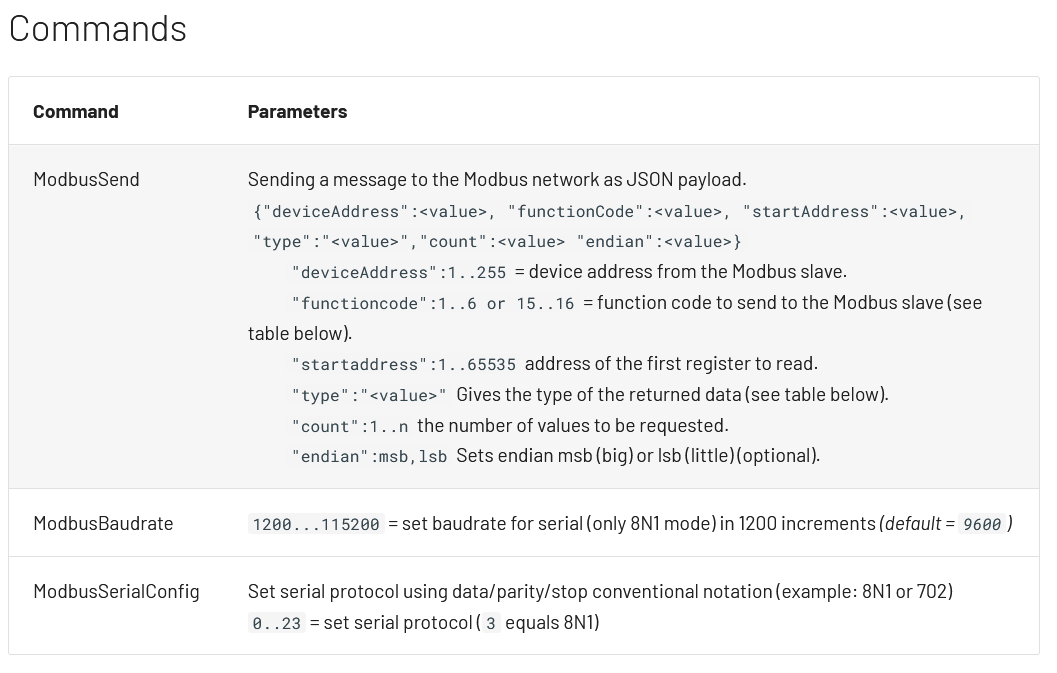Click the "deviceAddress":1..255 code snippet

point(399,272)
